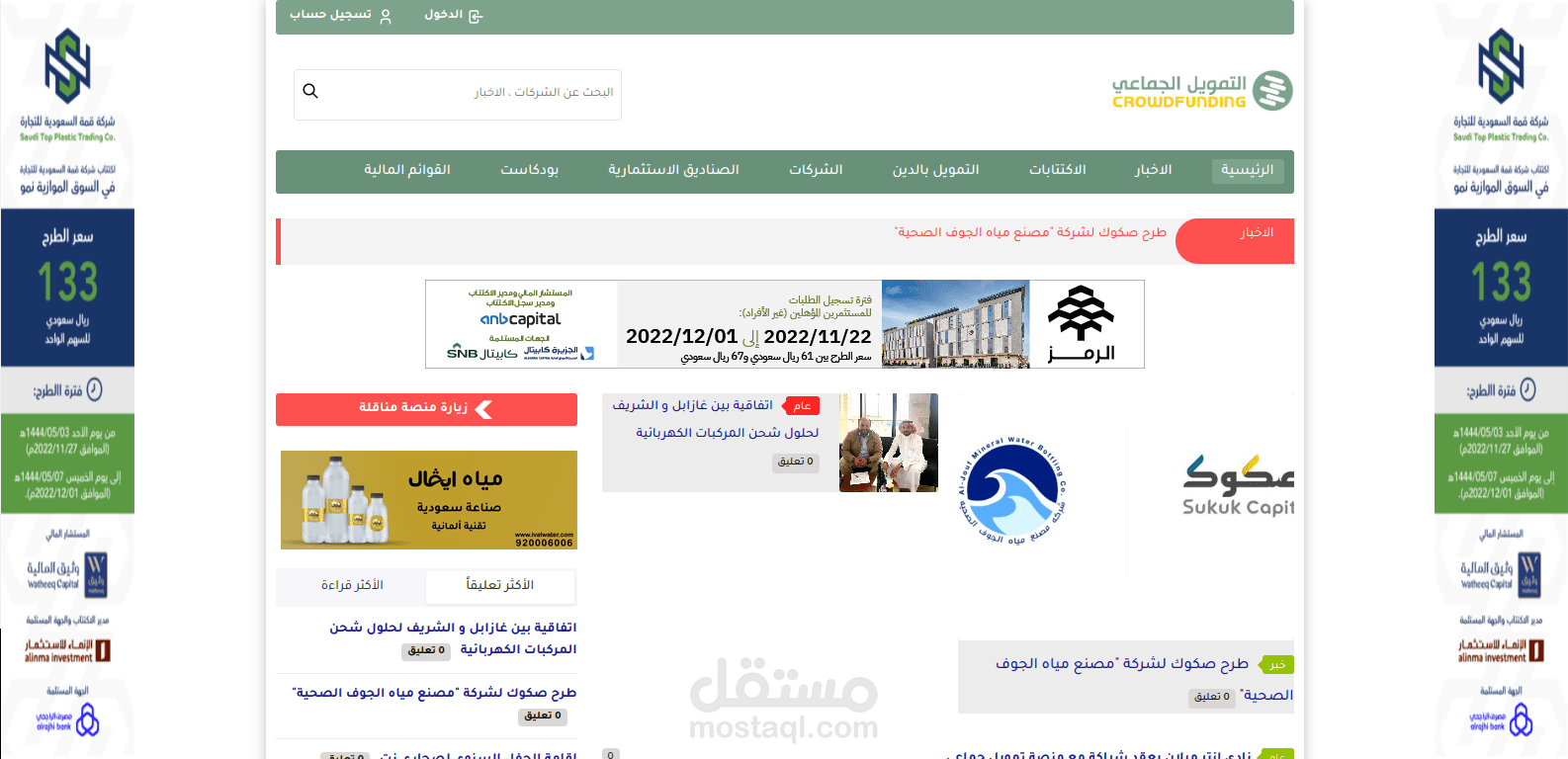
Task: Open the الصناديق الاستثمارية menu item
Action: click(x=673, y=170)
